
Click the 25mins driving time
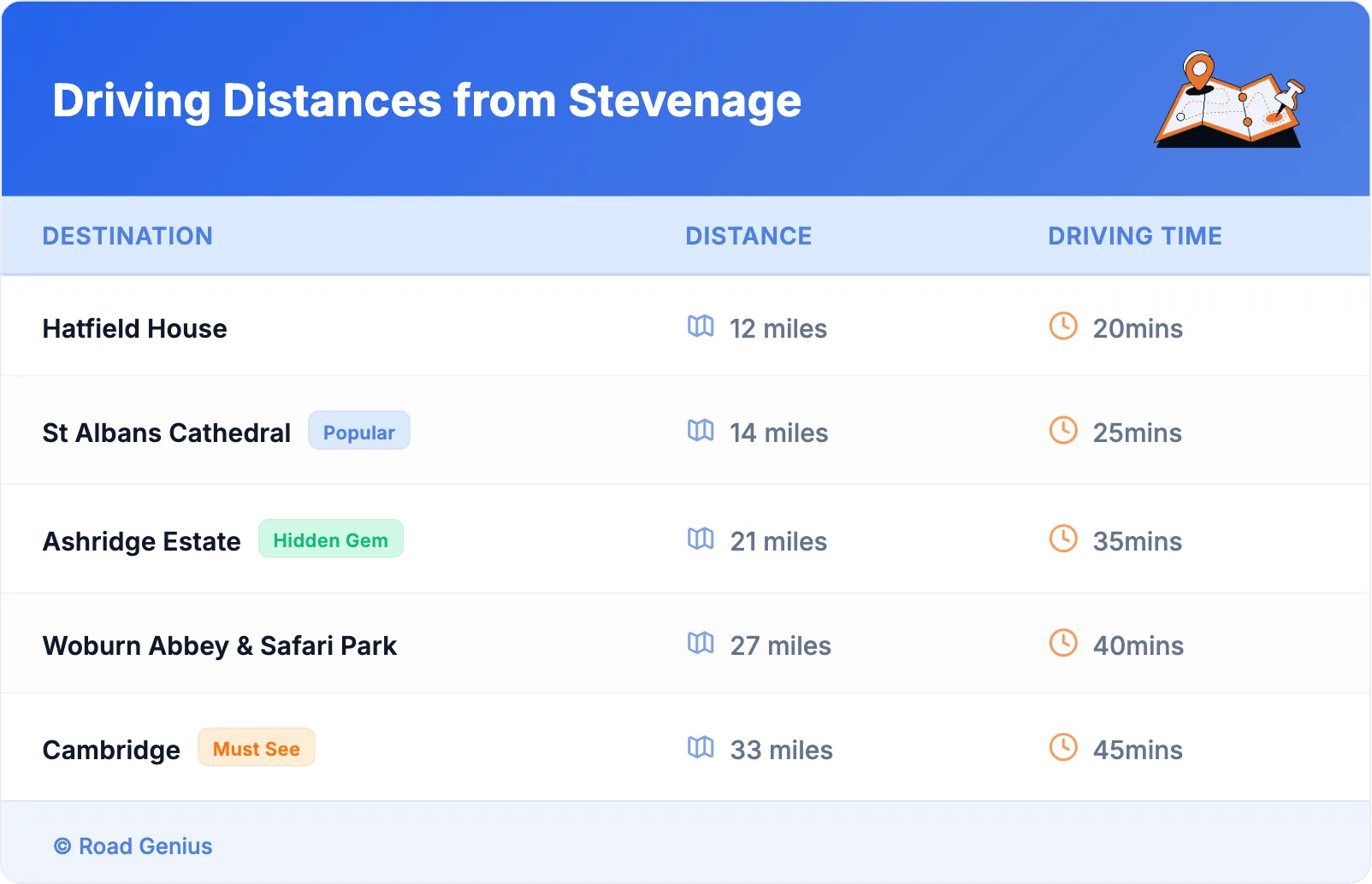point(1138,433)
